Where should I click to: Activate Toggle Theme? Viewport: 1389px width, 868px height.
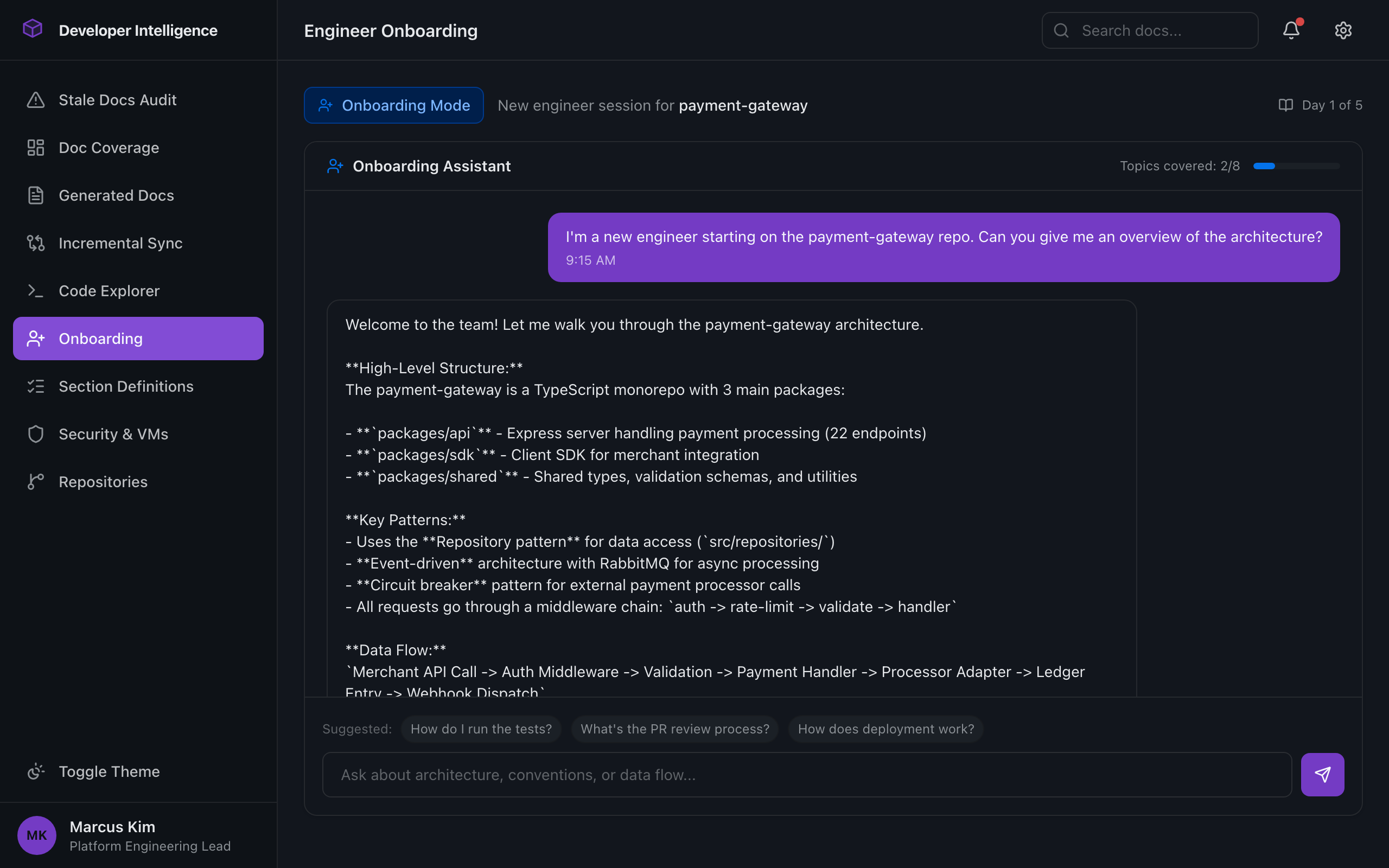click(109, 771)
